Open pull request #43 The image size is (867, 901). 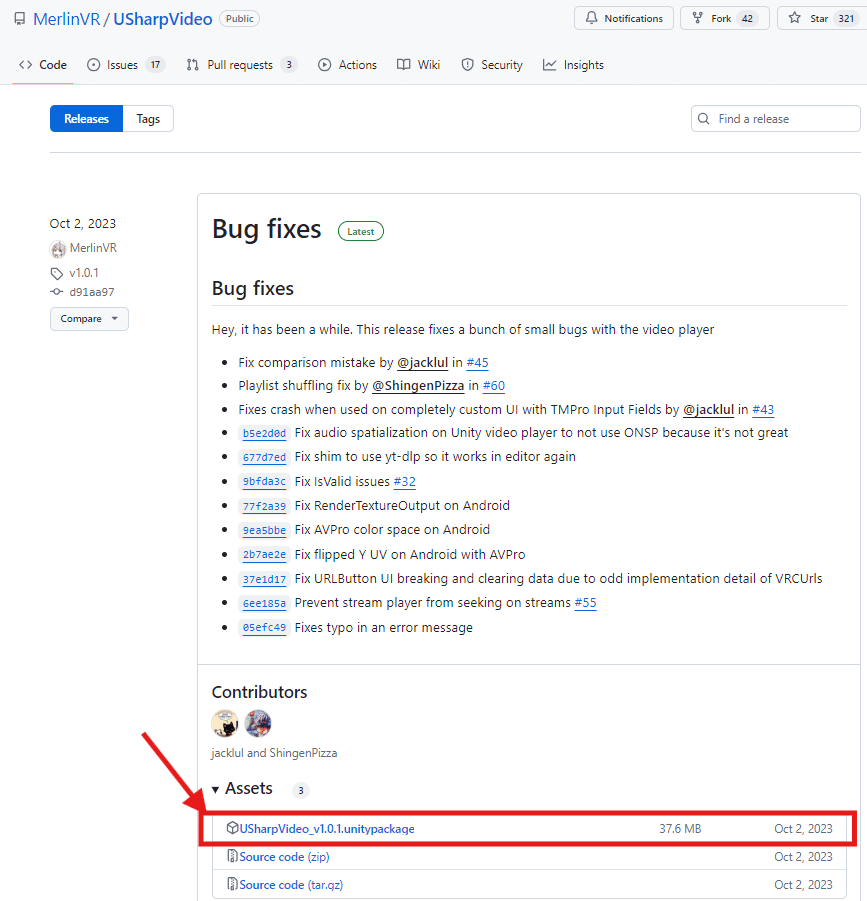coord(763,410)
